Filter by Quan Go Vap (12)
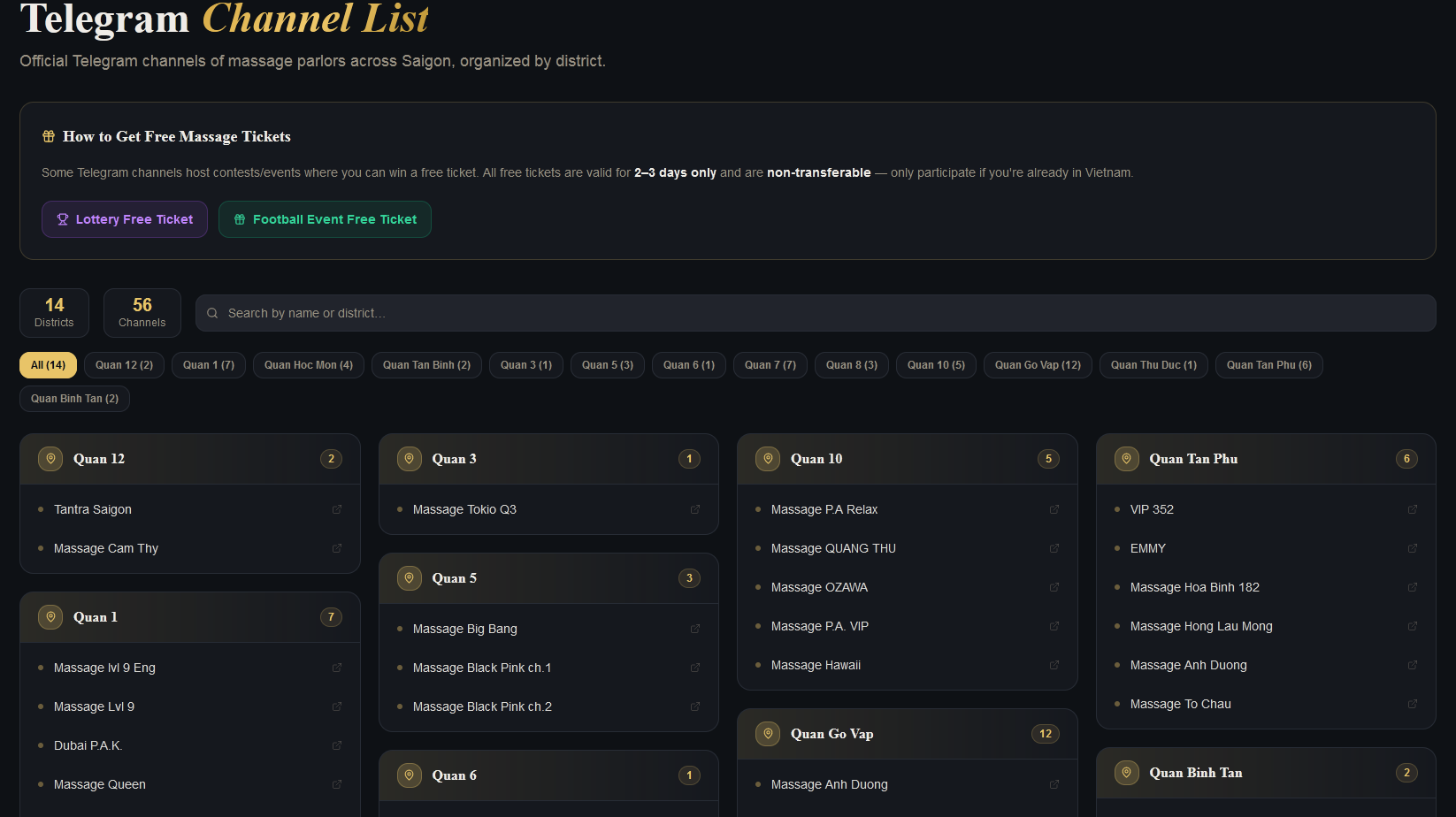 [1038, 365]
